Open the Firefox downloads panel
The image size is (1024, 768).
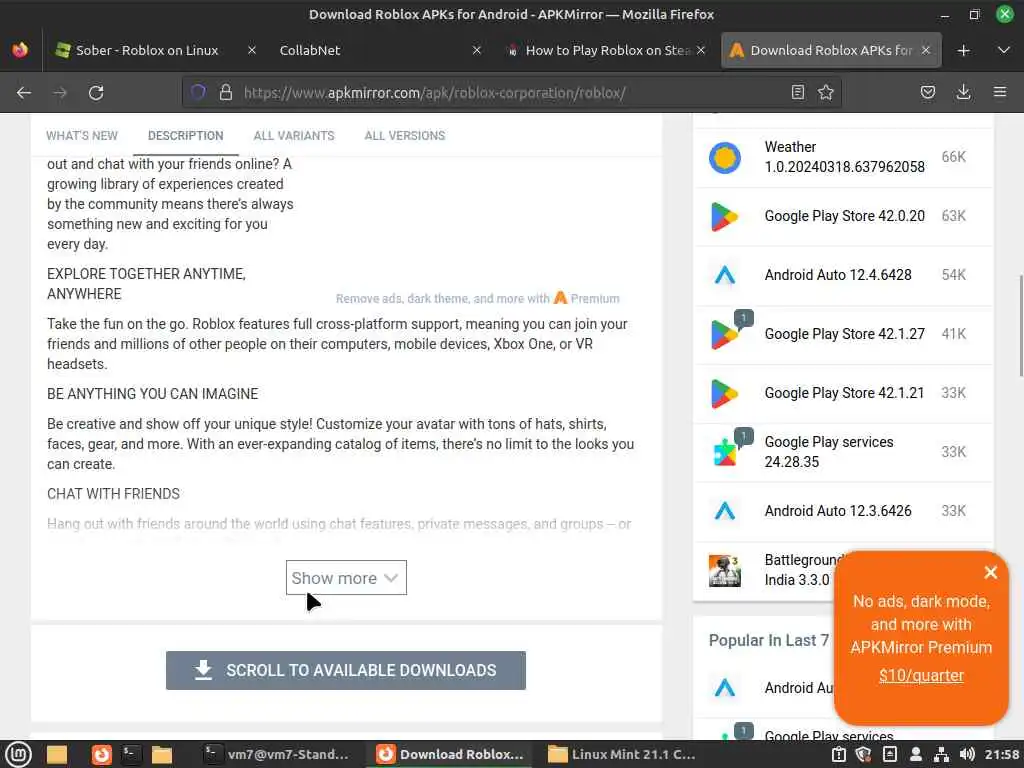click(x=963, y=92)
